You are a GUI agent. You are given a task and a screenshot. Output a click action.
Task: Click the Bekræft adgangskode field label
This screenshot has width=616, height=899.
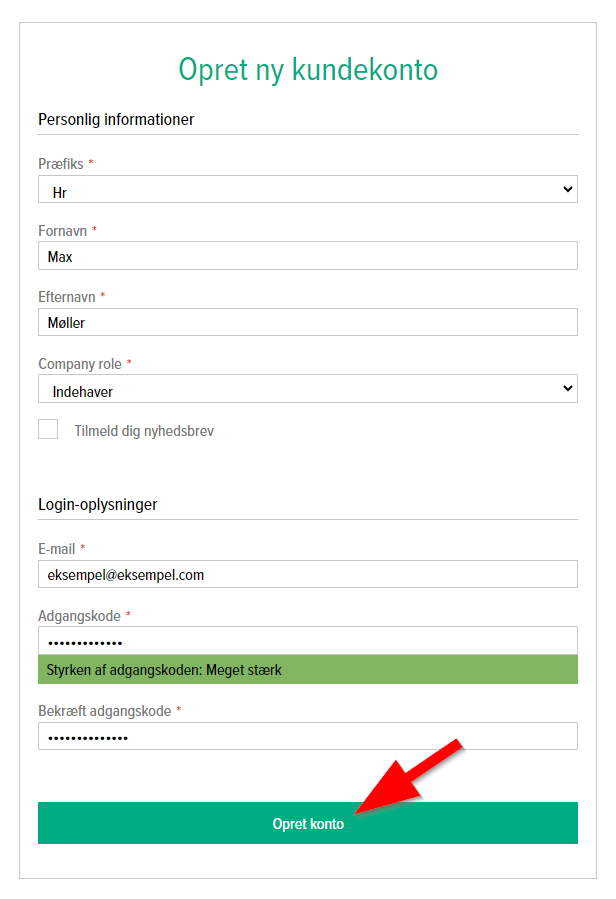click(104, 711)
